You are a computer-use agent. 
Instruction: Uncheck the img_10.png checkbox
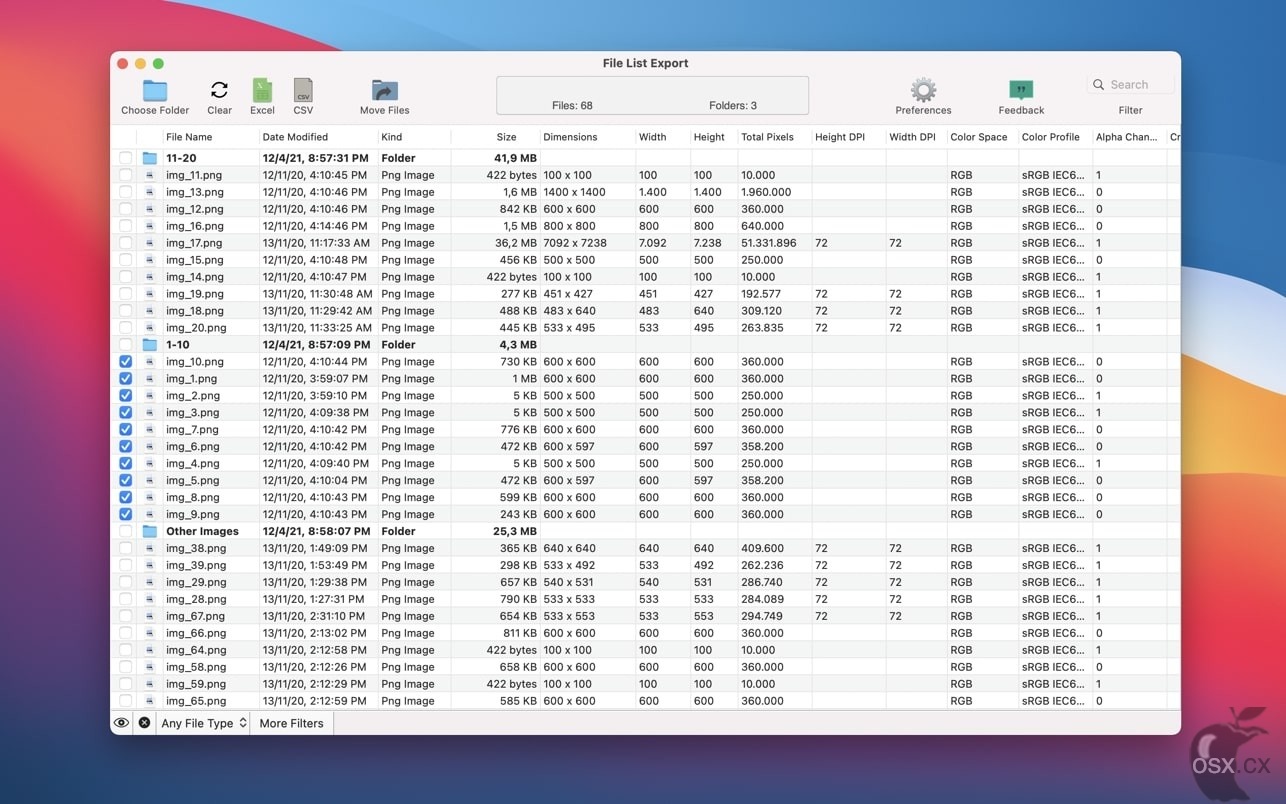tap(125, 362)
